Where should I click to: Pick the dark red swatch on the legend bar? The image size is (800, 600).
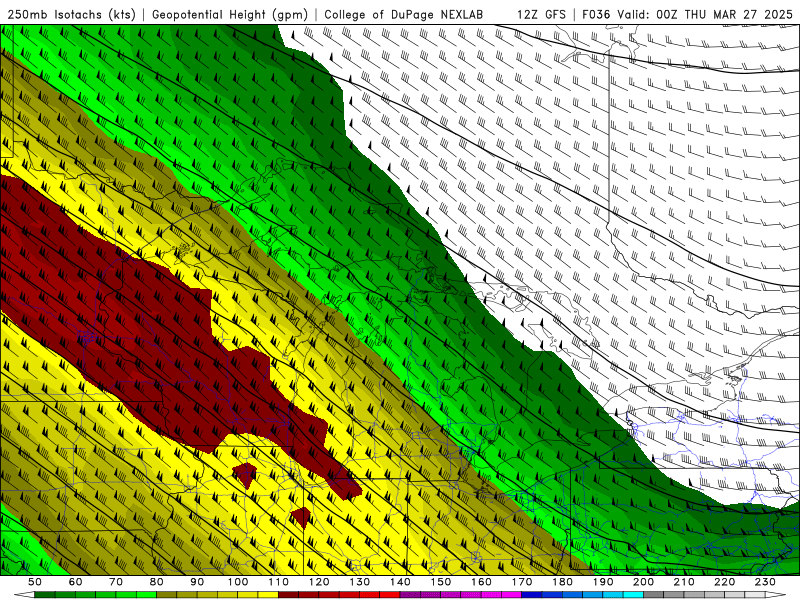pyautogui.click(x=288, y=595)
